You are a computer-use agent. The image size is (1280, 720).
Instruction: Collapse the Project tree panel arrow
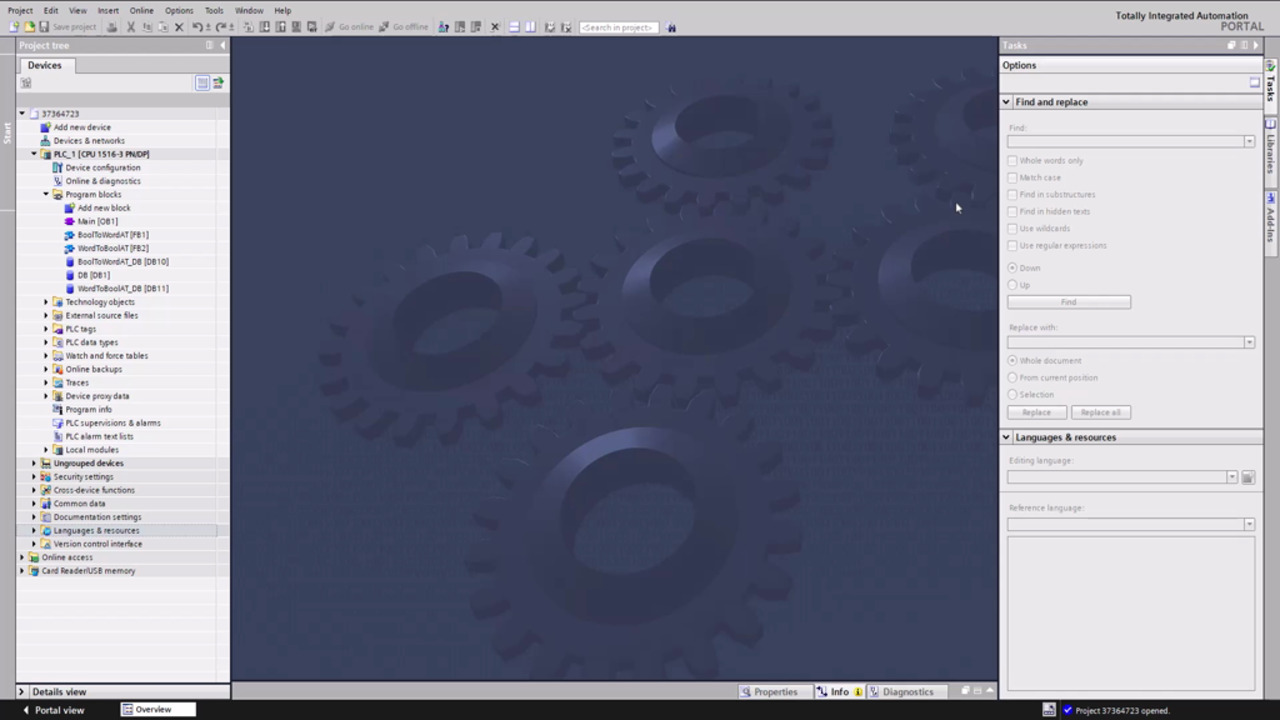point(222,45)
